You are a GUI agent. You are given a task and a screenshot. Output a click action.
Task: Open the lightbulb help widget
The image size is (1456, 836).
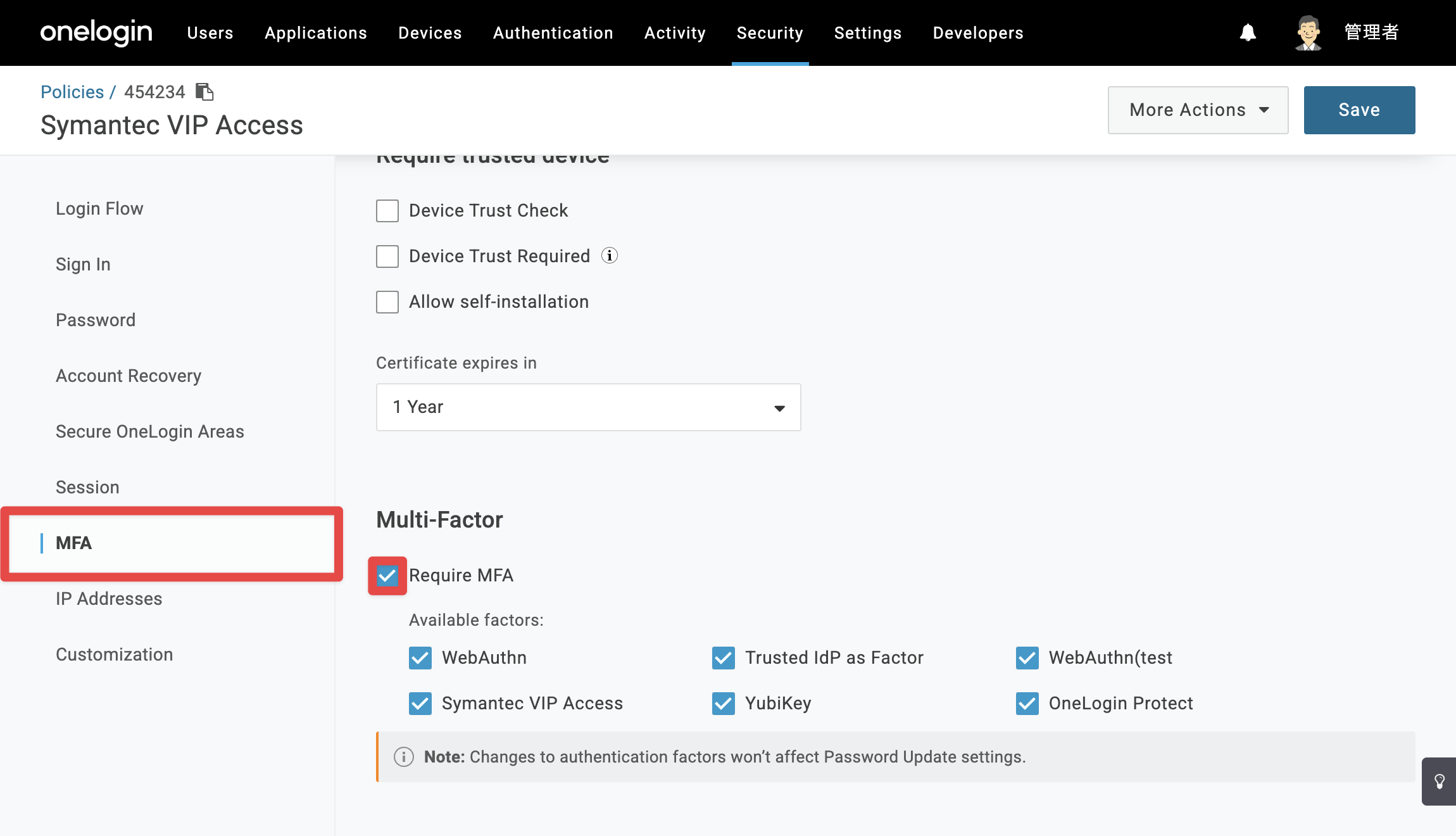(1440, 782)
